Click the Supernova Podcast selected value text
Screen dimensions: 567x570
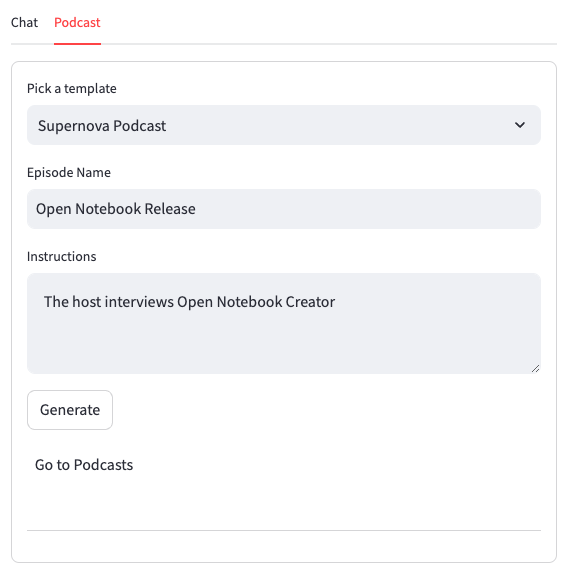tap(102, 126)
